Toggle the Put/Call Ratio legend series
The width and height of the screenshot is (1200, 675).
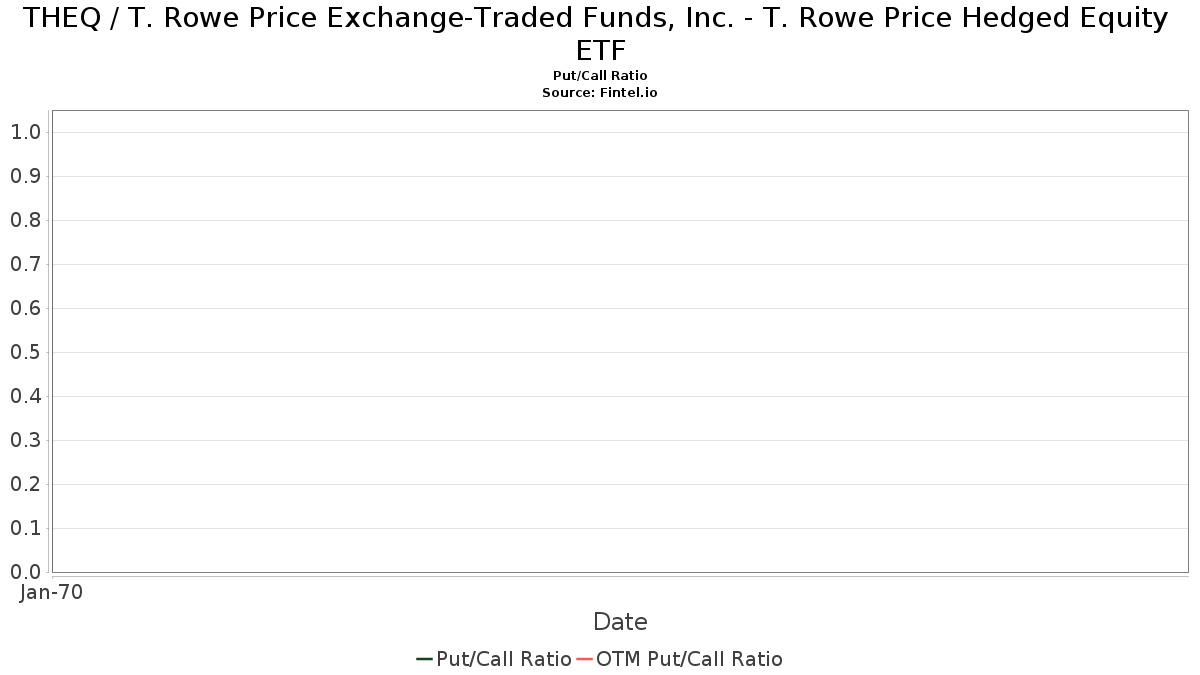[x=503, y=659]
